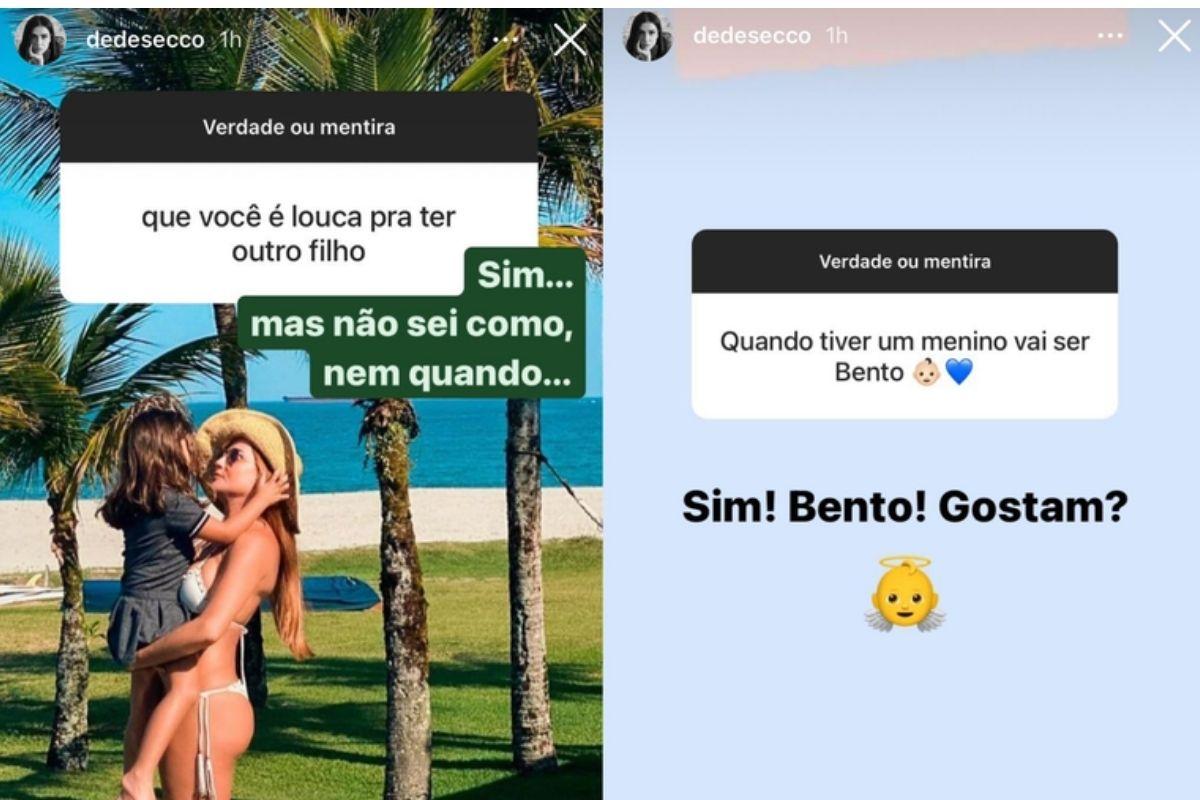The height and width of the screenshot is (800, 1200).
Task: Open the right story's profile avatar
Action: (648, 37)
